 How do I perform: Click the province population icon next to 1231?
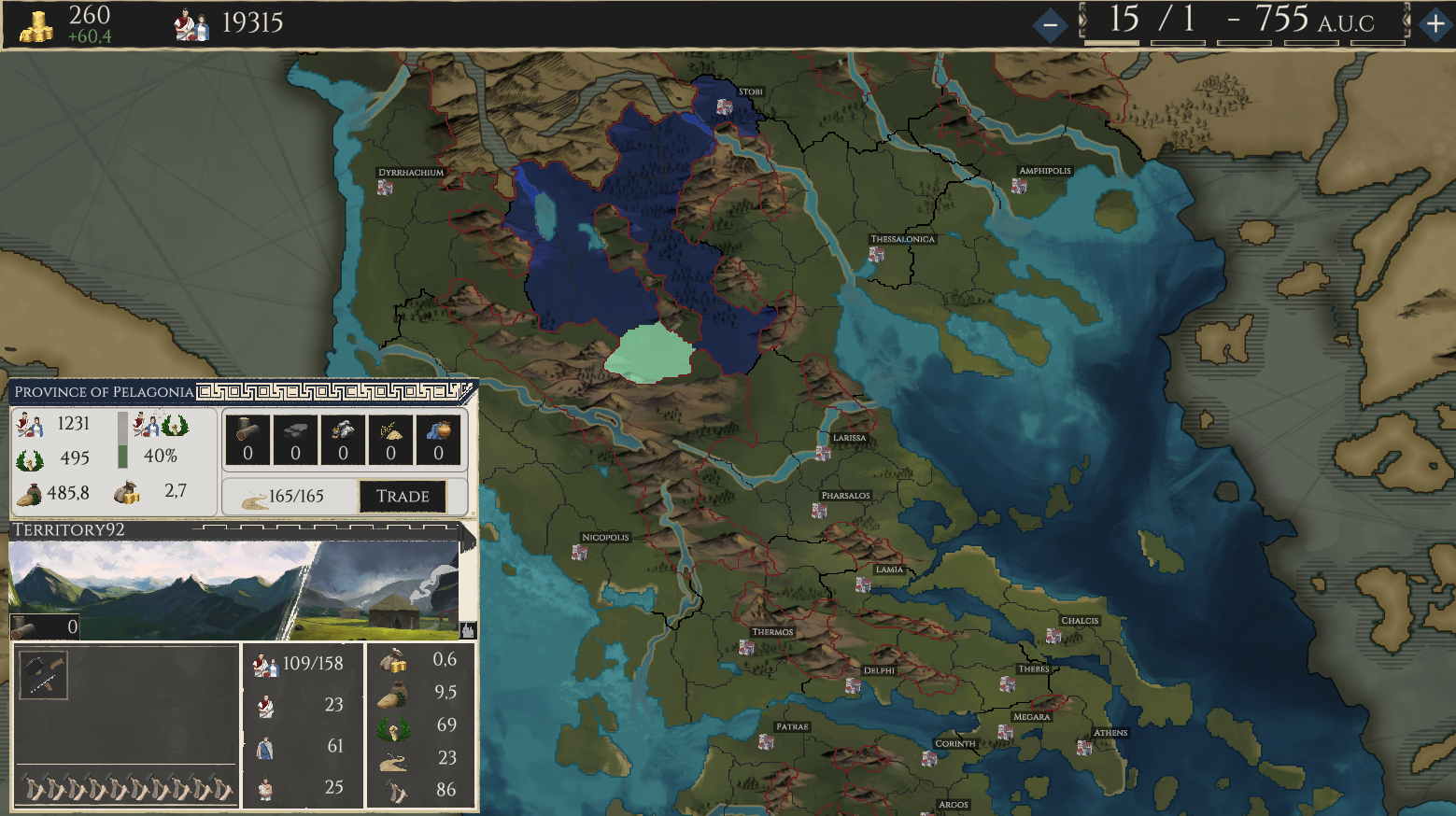(30, 425)
